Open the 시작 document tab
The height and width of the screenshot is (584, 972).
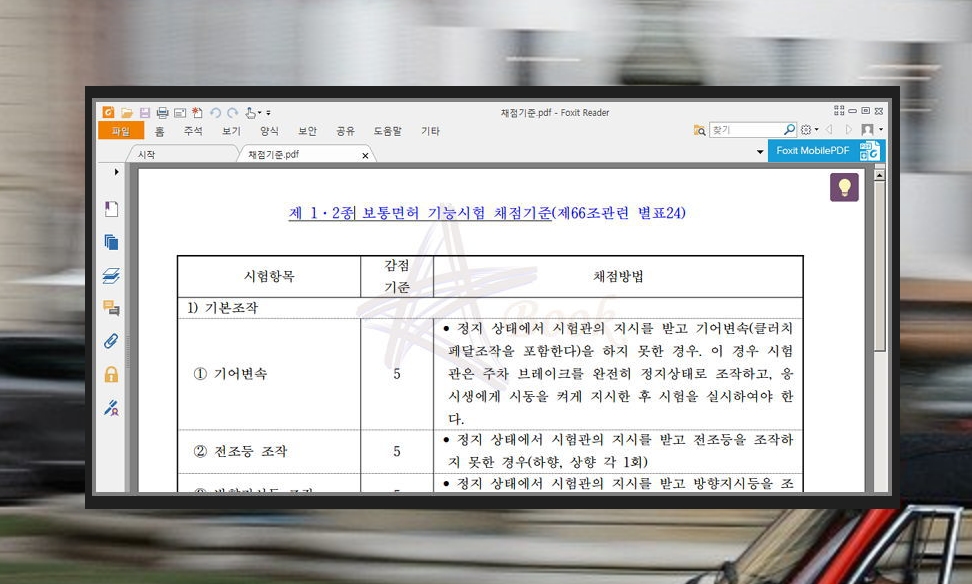pyautogui.click(x=180, y=154)
